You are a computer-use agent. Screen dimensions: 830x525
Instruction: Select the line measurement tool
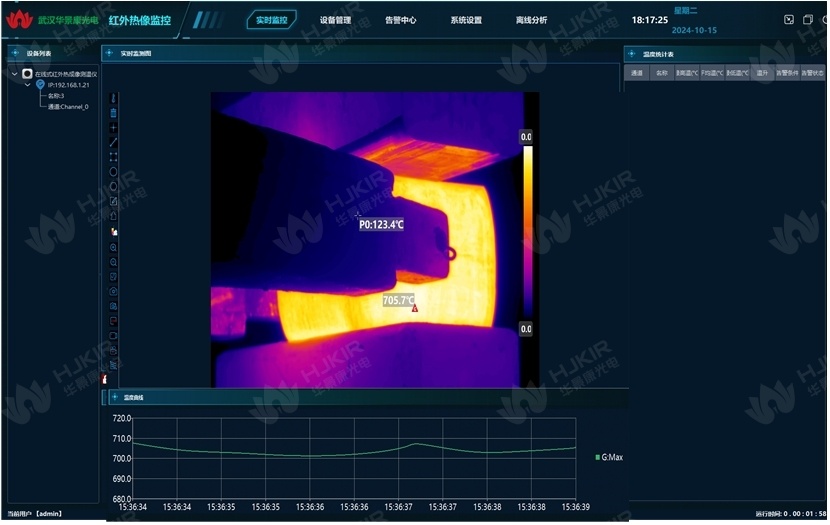click(x=113, y=142)
